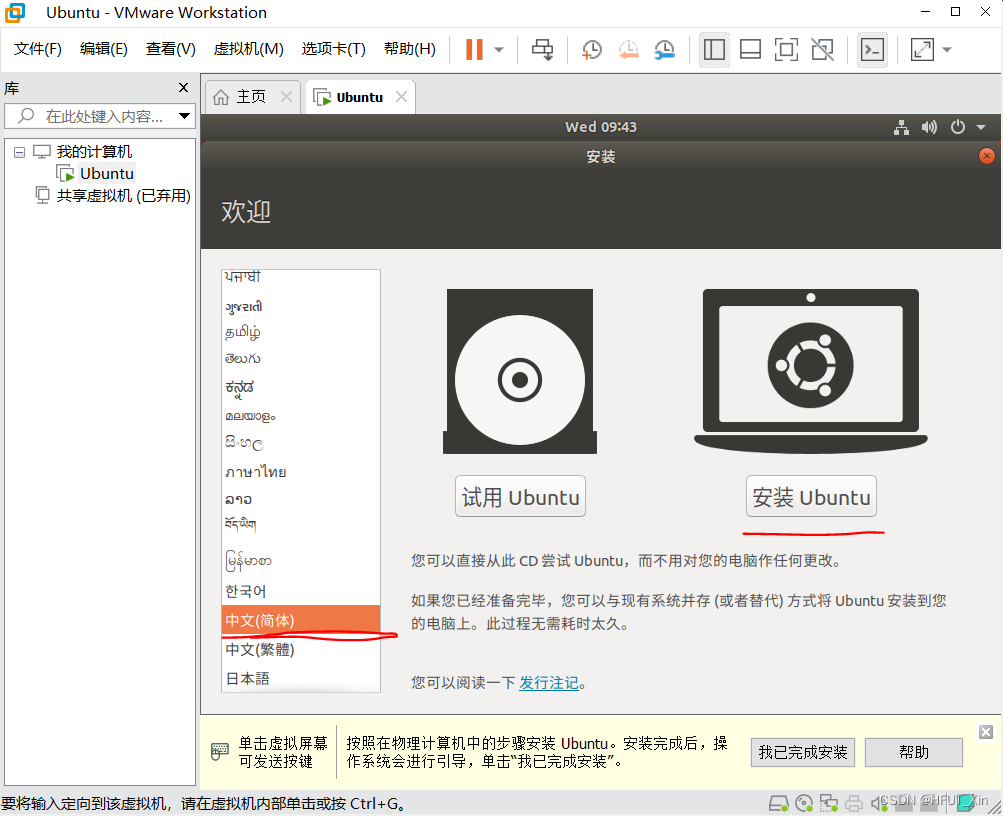The image size is (1003, 816).
Task: Open the 虚拟机(M) menu
Action: pos(248,49)
